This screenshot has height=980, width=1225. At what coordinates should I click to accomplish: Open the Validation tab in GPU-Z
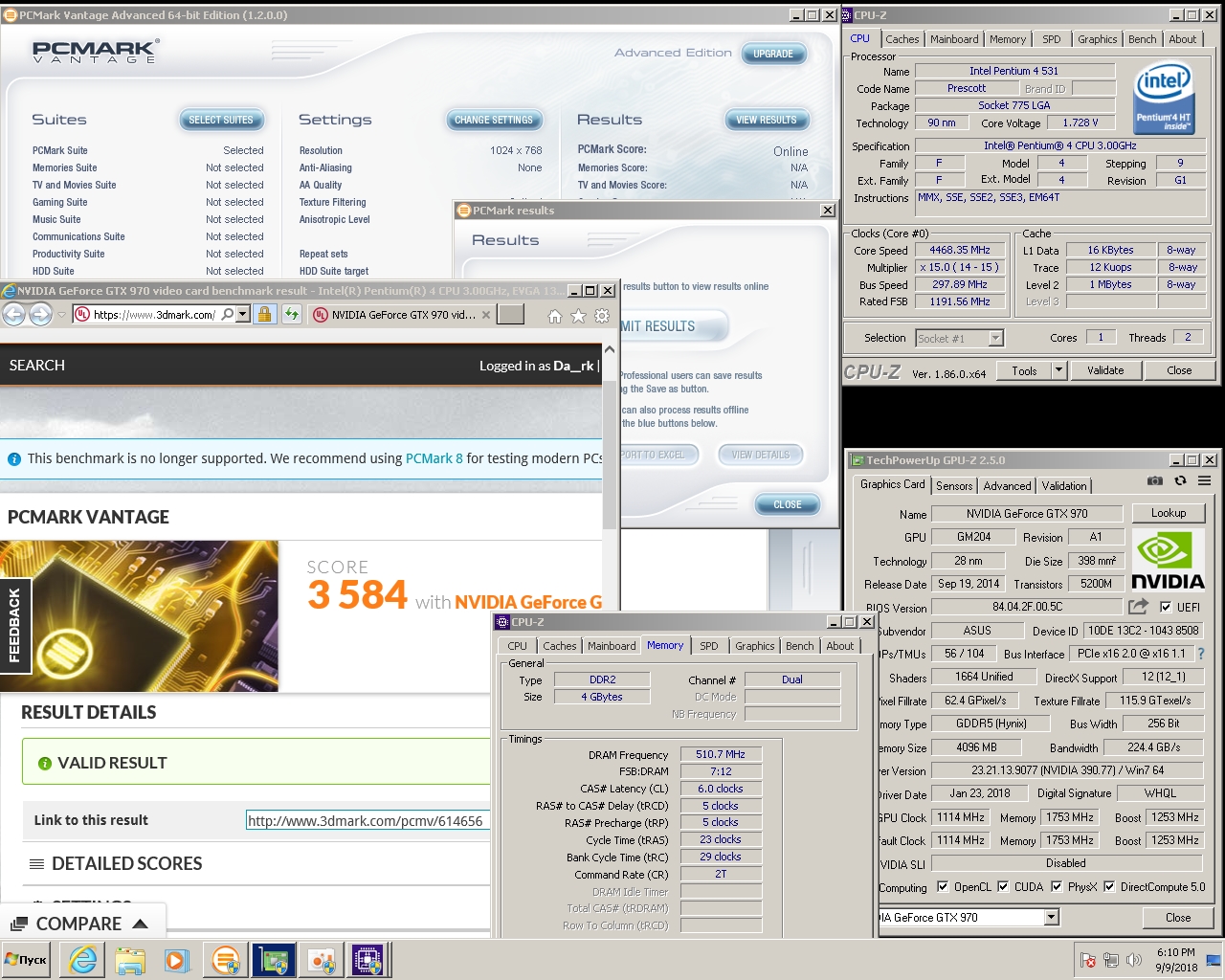point(1064,486)
